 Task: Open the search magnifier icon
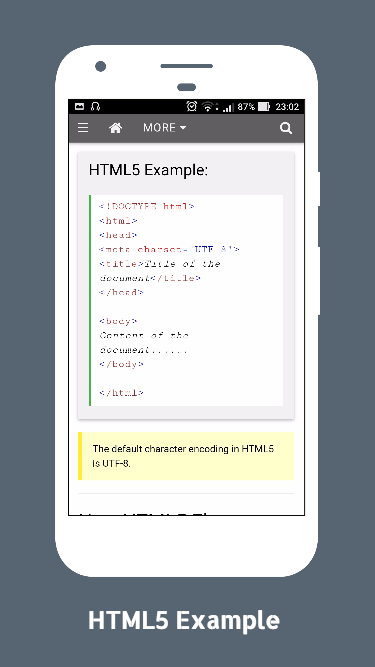[x=286, y=128]
